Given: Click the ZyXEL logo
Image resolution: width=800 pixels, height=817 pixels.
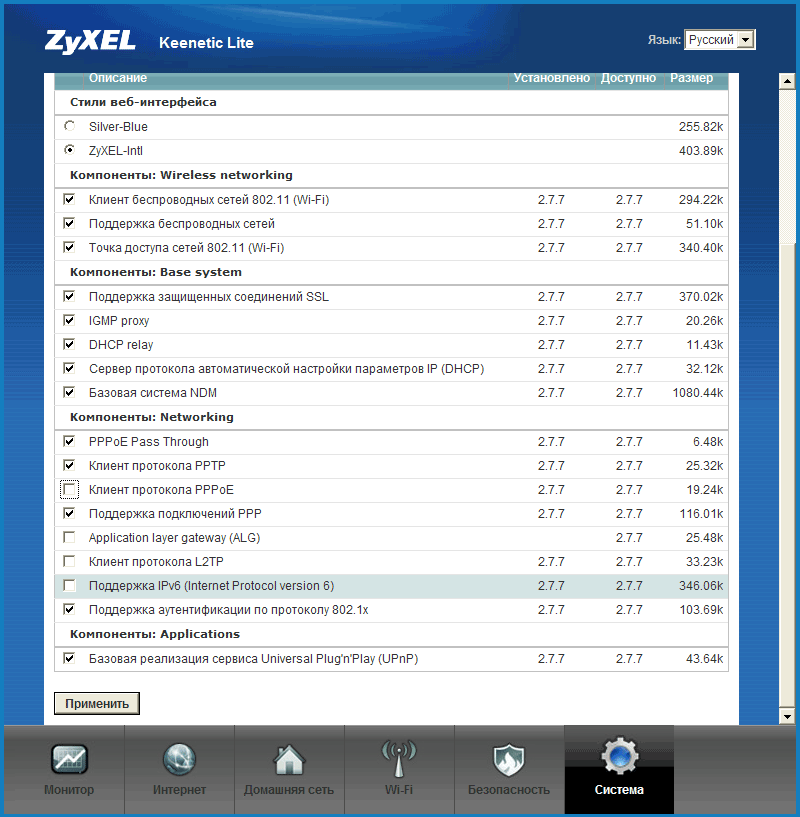Looking at the screenshot, I should pyautogui.click(x=90, y=42).
